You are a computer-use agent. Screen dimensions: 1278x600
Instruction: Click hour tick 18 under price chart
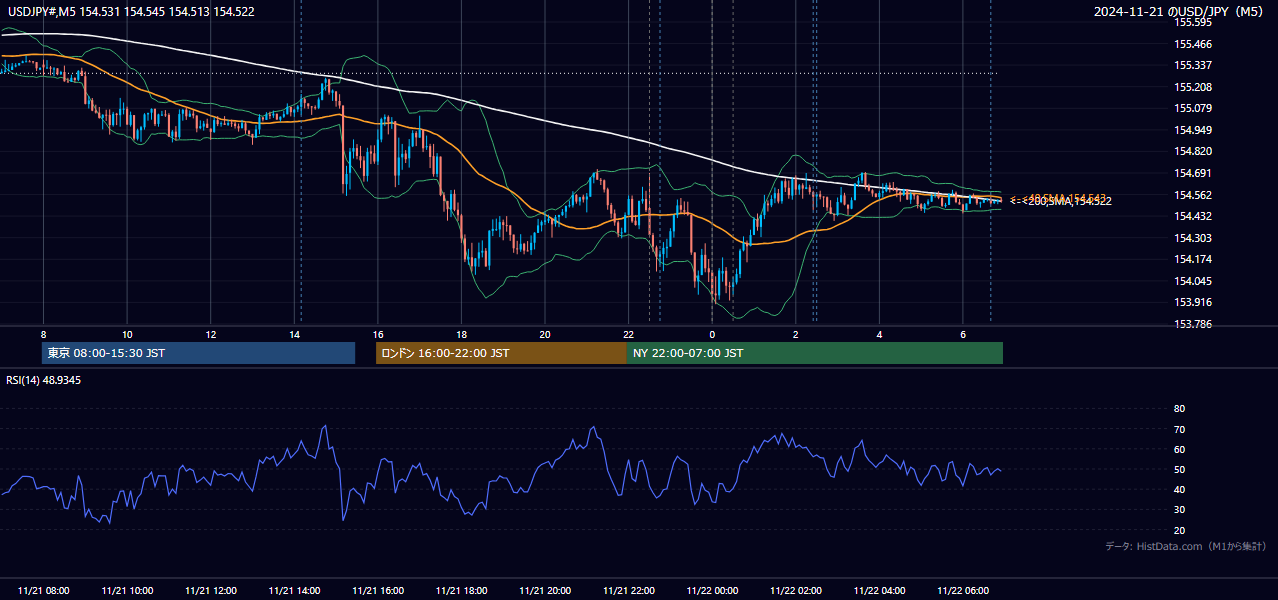pos(461,334)
